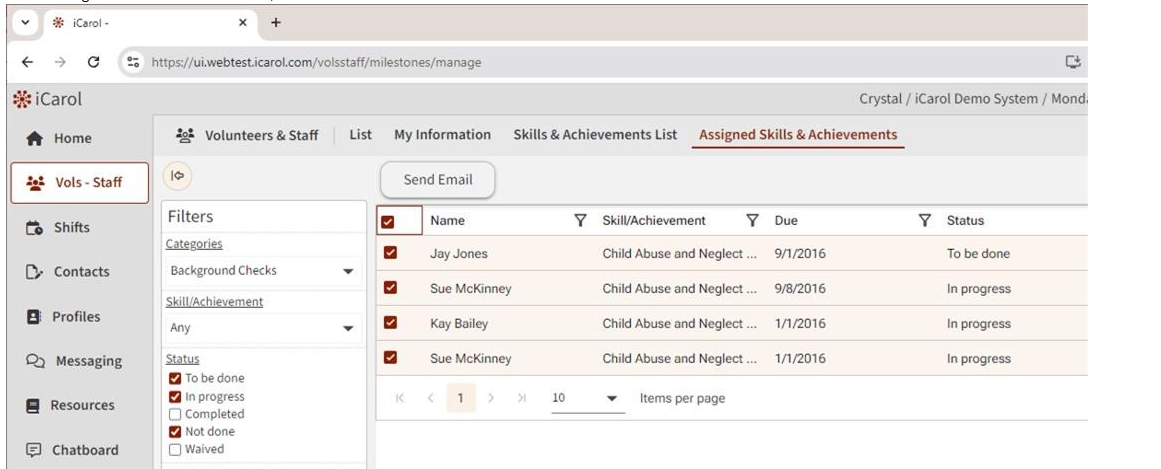Open the items per page dropdown
Viewport: 1161px width, 469px height.
click(x=612, y=399)
